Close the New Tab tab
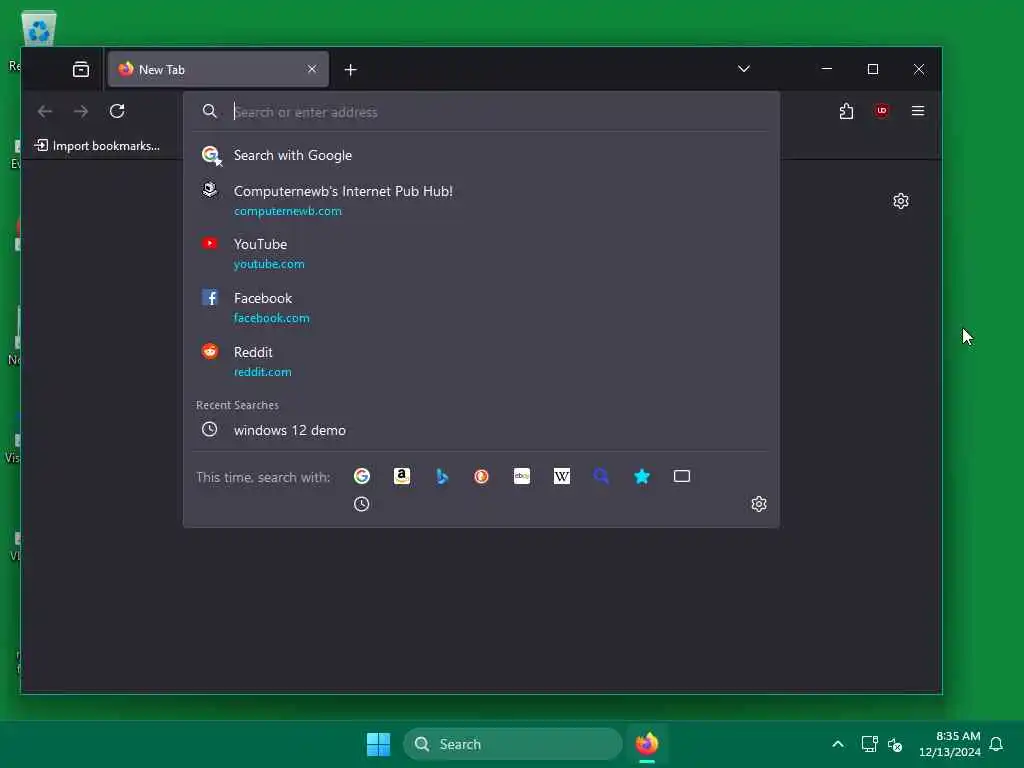The image size is (1024, 768). pos(312,69)
